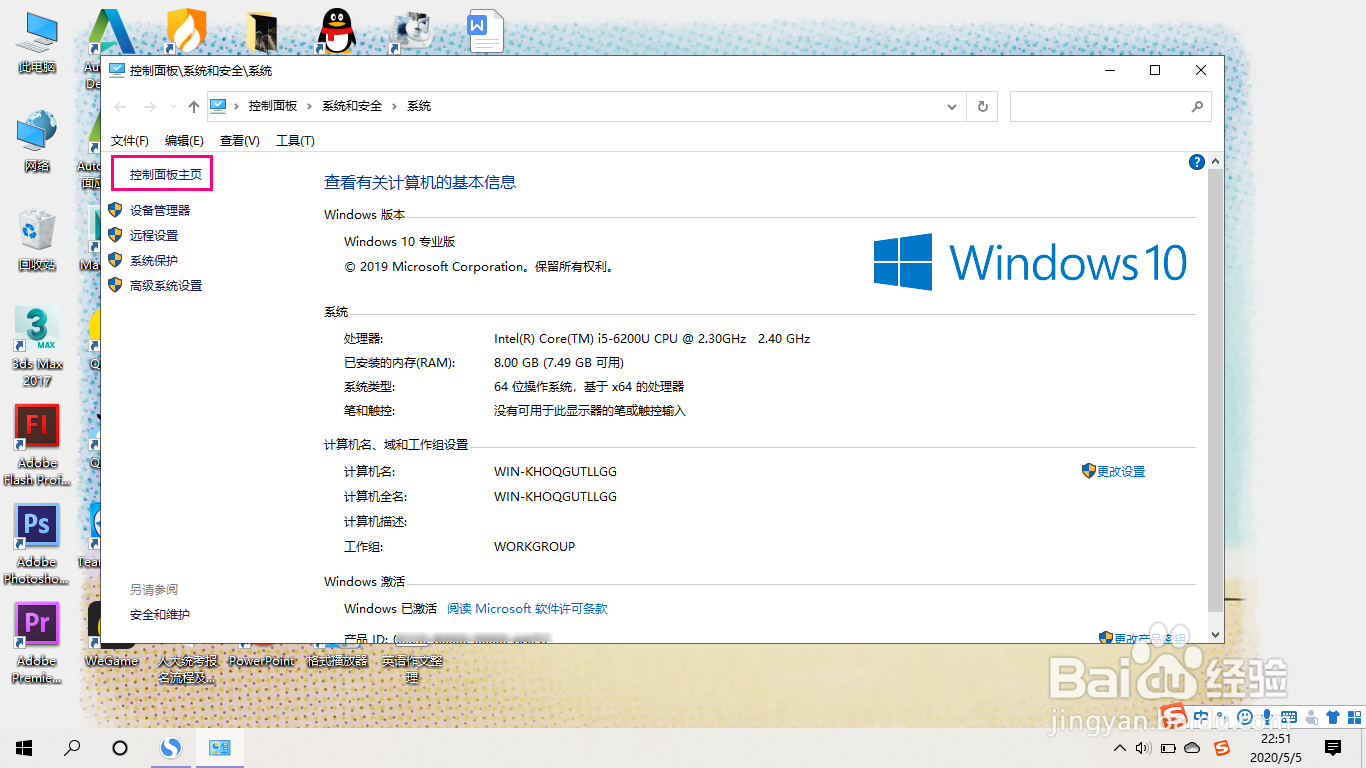The image size is (1366, 768).
Task: Open the Windows Start button
Action: tap(24, 747)
